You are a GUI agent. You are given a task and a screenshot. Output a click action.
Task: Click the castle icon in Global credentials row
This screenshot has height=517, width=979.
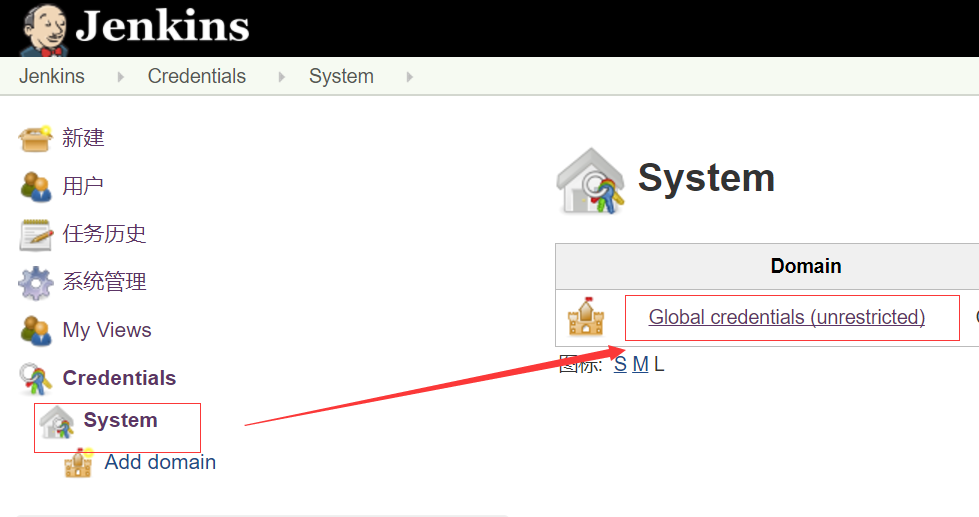click(x=586, y=317)
